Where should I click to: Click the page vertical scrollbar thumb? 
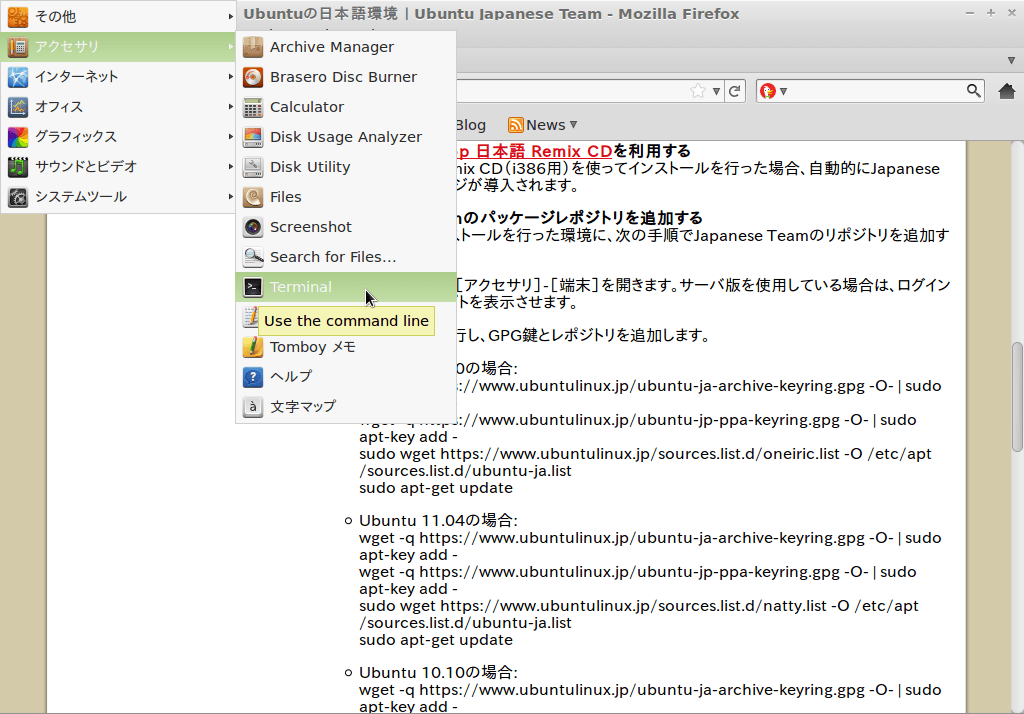coord(1017,397)
